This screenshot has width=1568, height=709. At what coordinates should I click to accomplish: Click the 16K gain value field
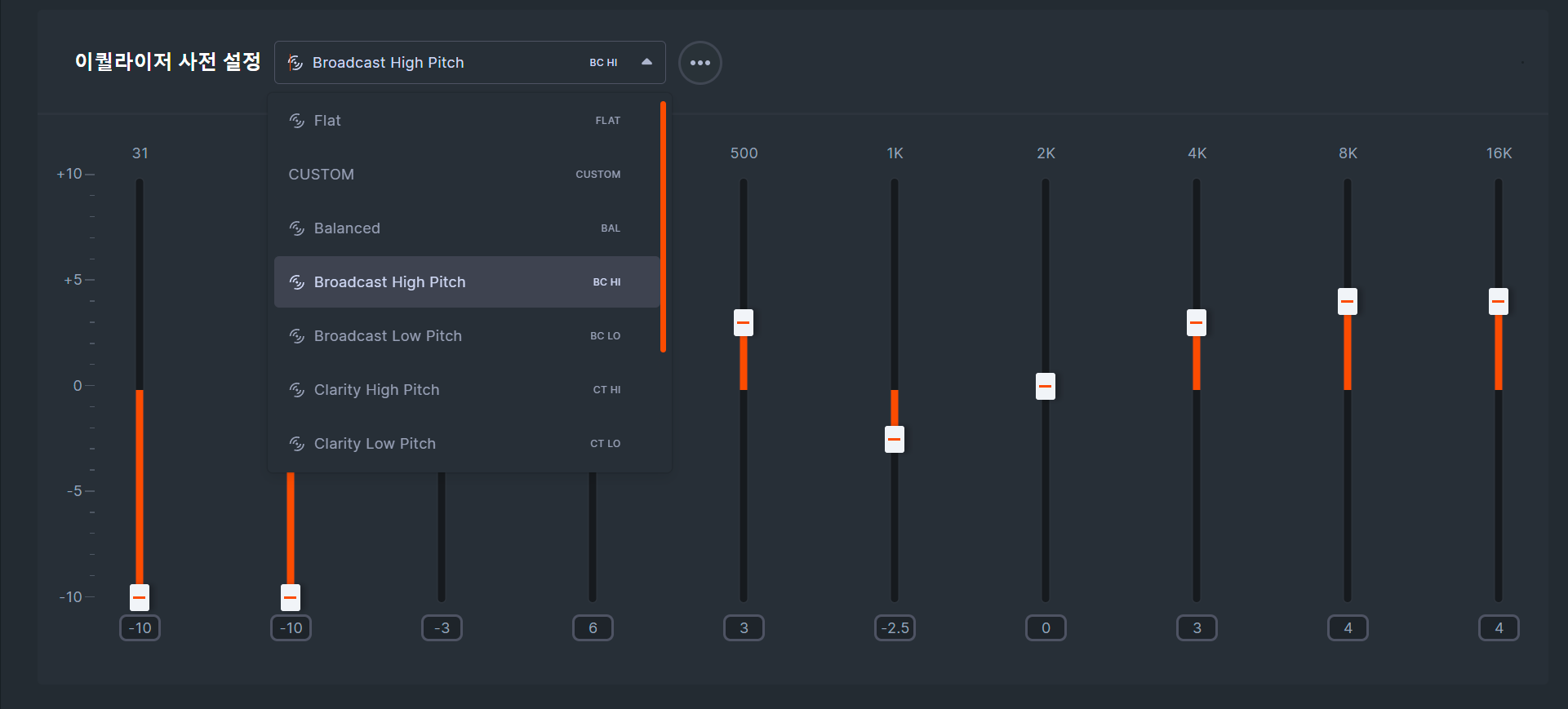[x=1499, y=628]
